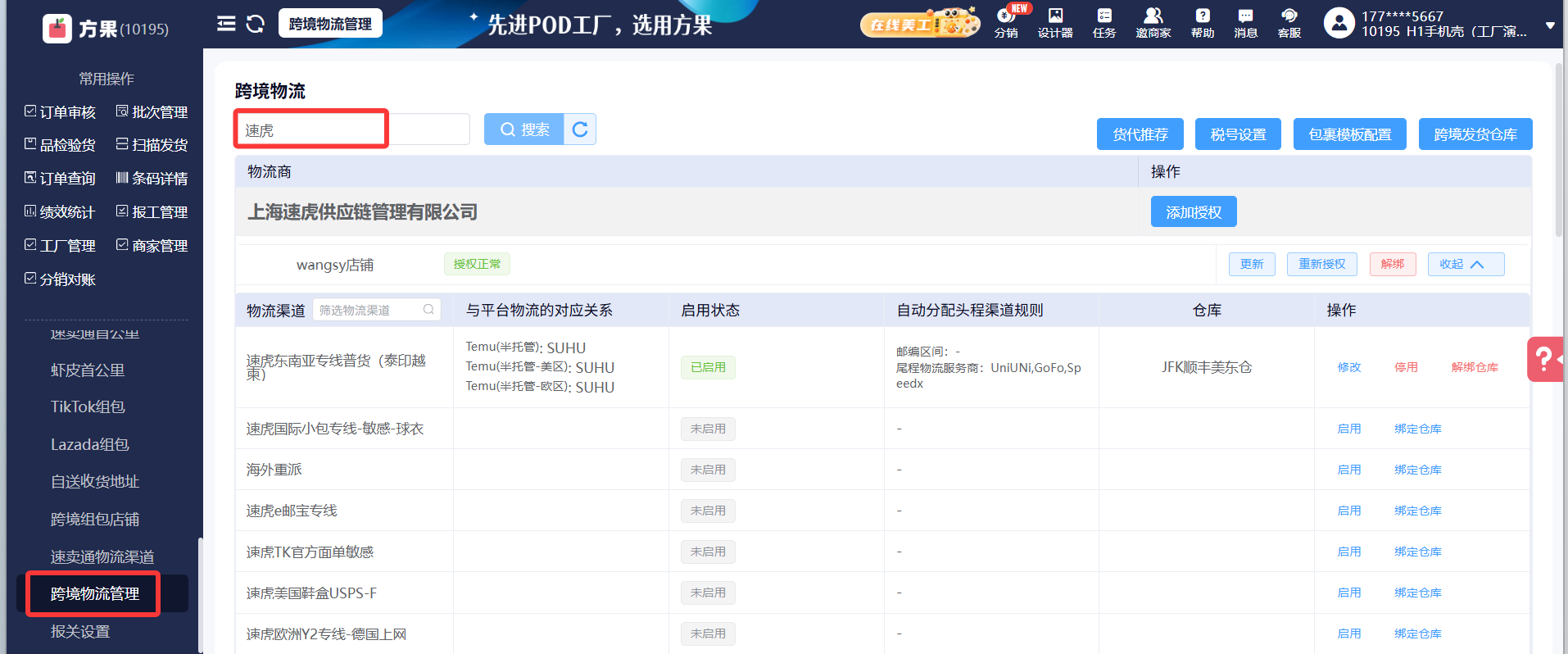Image resolution: width=1568 pixels, height=654 pixels.
Task: Click the 邀商家 invite merchant icon
Action: coord(1153,23)
